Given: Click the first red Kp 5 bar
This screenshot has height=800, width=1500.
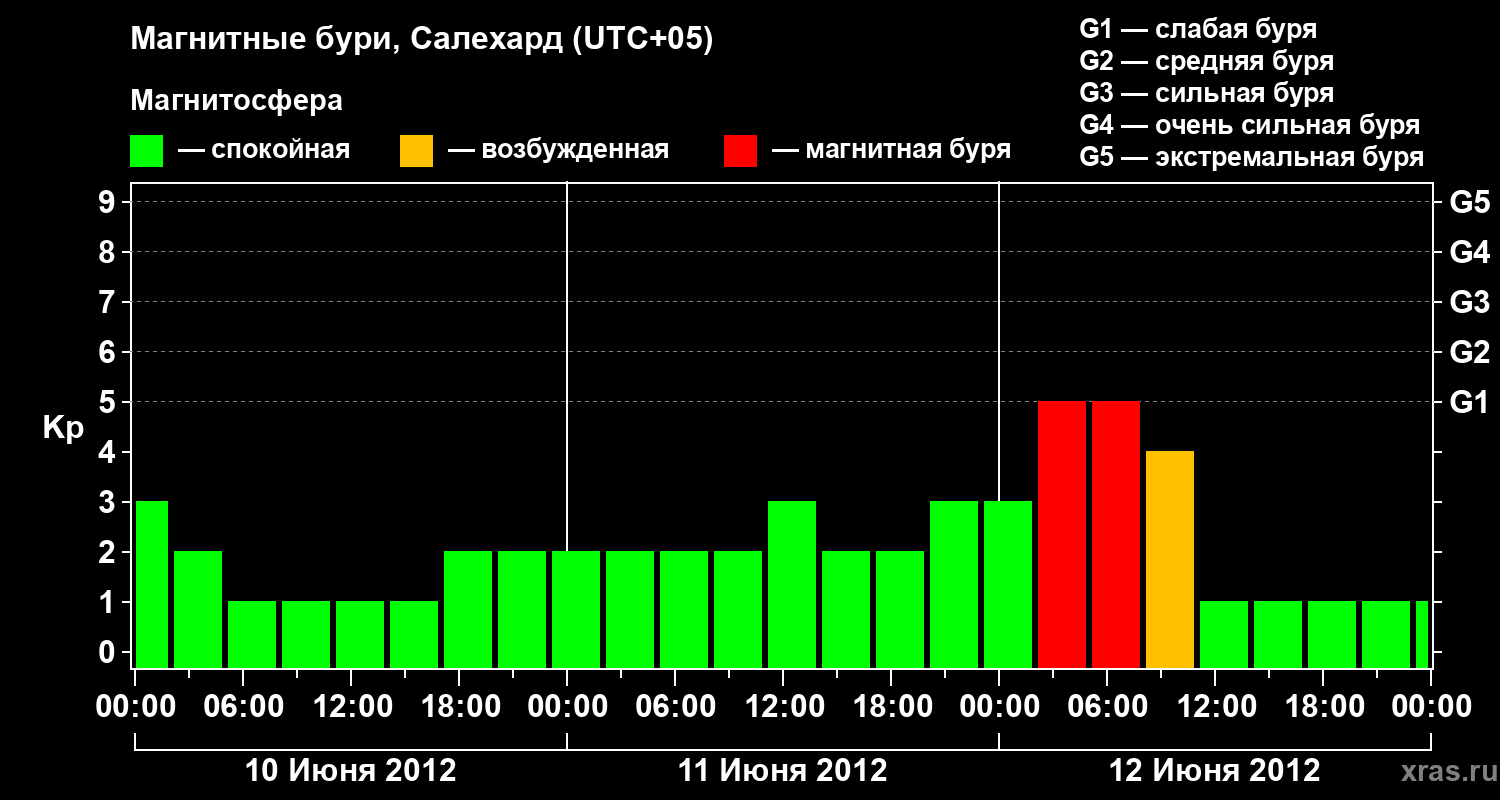Looking at the screenshot, I should (1062, 535).
